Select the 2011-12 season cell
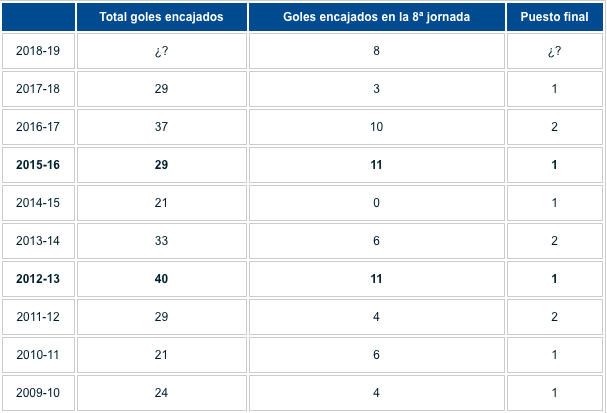This screenshot has width=607, height=413. [38, 317]
